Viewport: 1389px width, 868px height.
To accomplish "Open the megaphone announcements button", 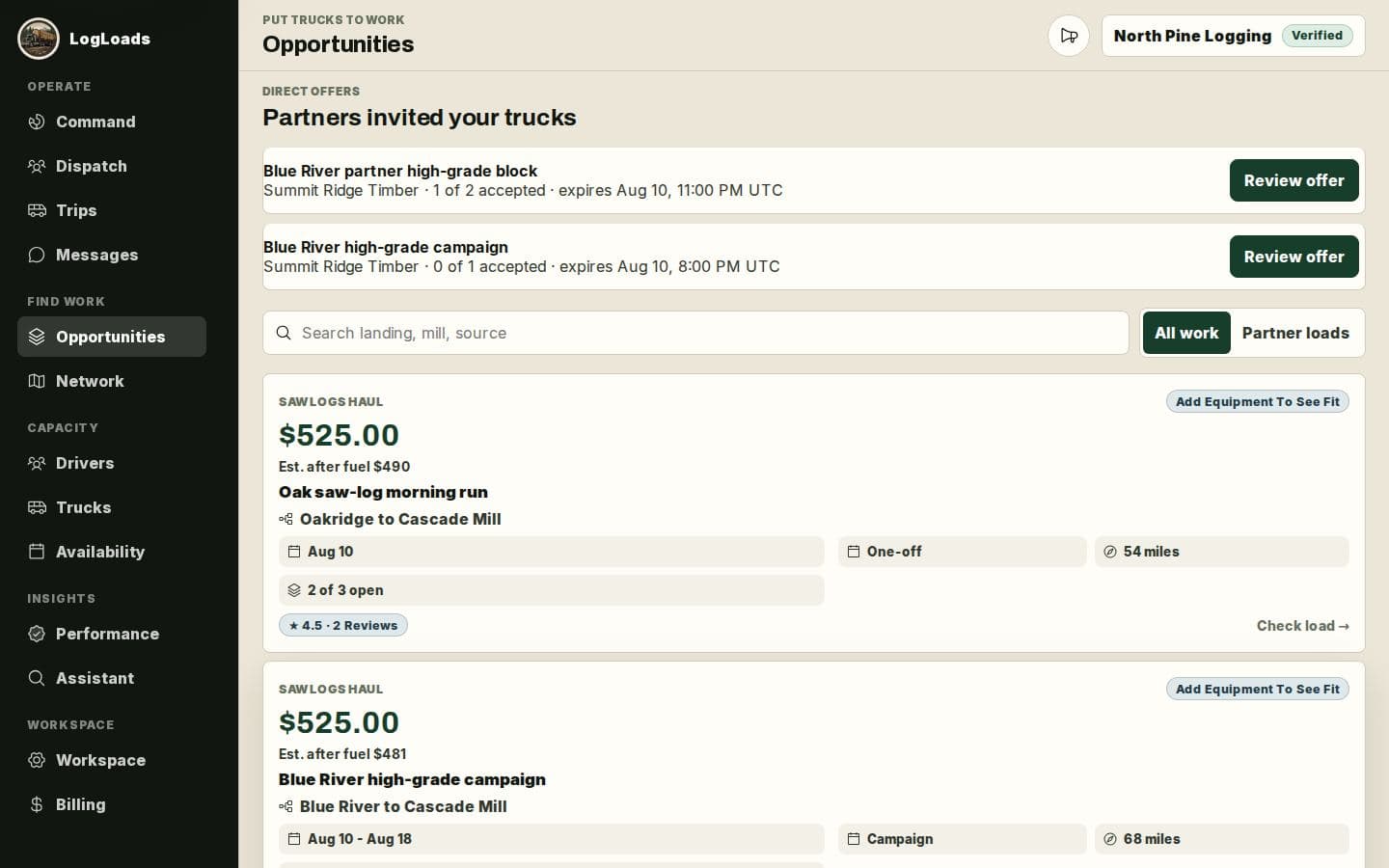I will click(x=1069, y=36).
